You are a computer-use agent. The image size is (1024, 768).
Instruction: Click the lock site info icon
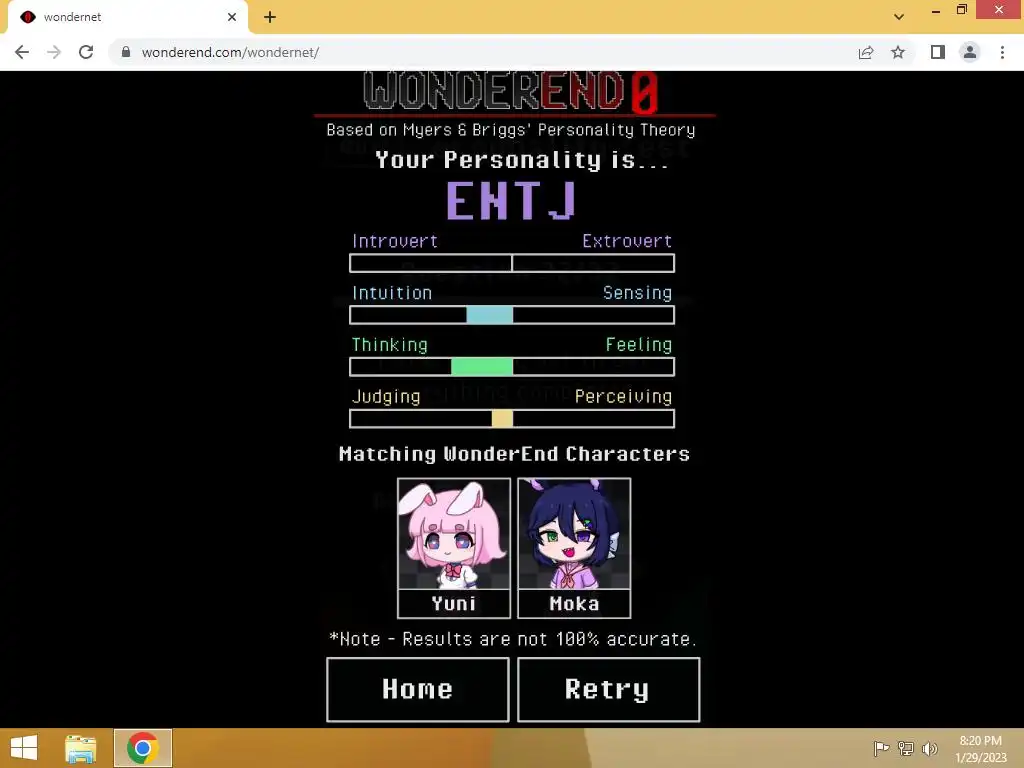coord(126,52)
